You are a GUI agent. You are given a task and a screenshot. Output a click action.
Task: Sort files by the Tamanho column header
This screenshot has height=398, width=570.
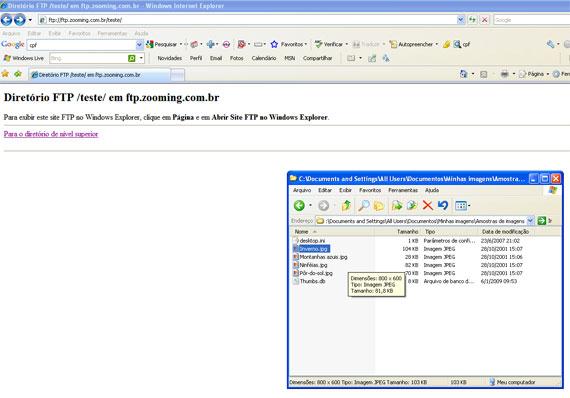[397, 232]
